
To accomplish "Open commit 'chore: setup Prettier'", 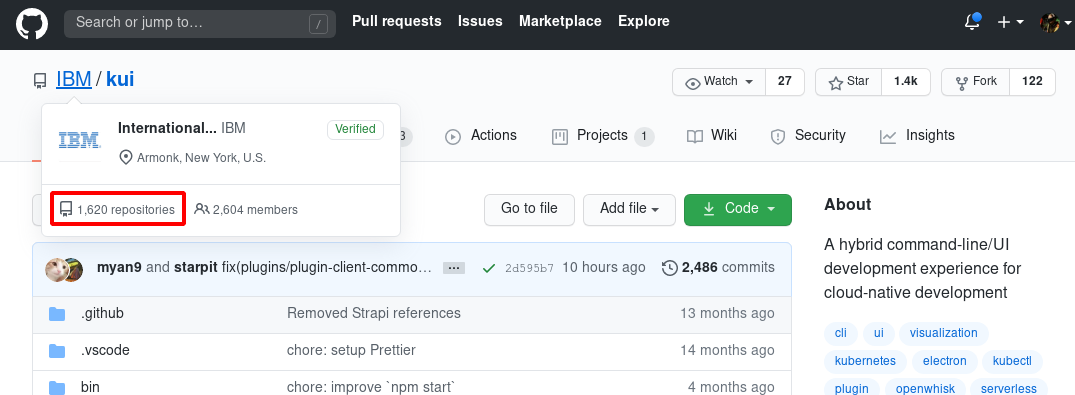I will [351, 350].
